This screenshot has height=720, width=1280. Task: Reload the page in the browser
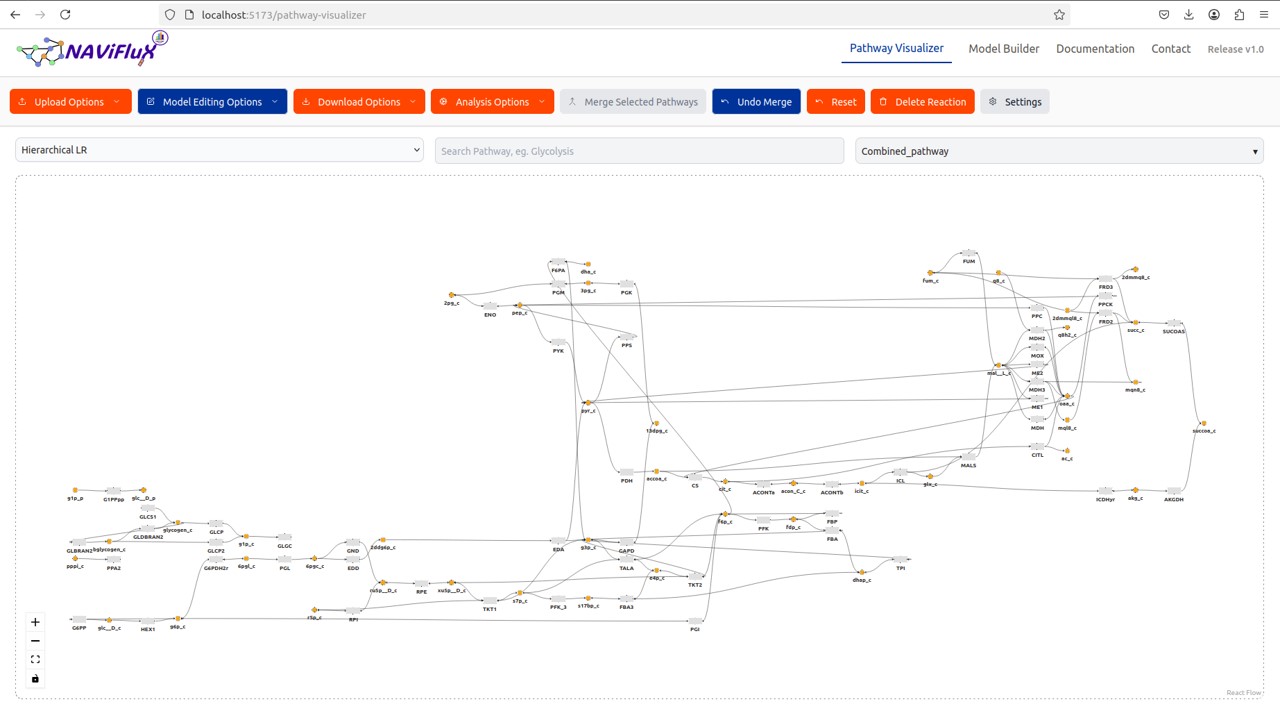(x=65, y=15)
